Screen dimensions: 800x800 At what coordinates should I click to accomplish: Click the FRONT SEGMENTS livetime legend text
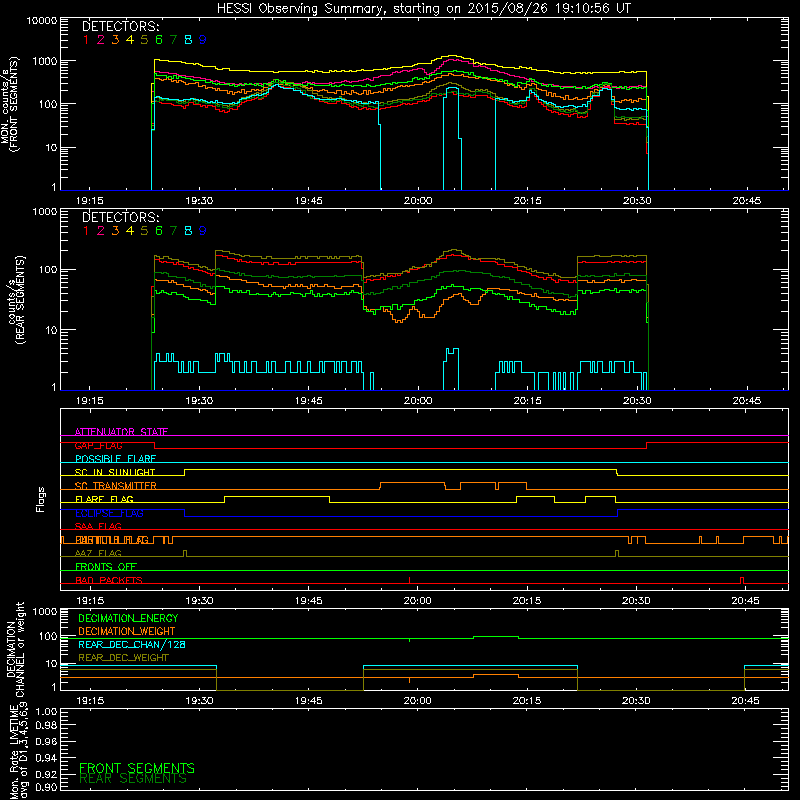click(x=137, y=768)
